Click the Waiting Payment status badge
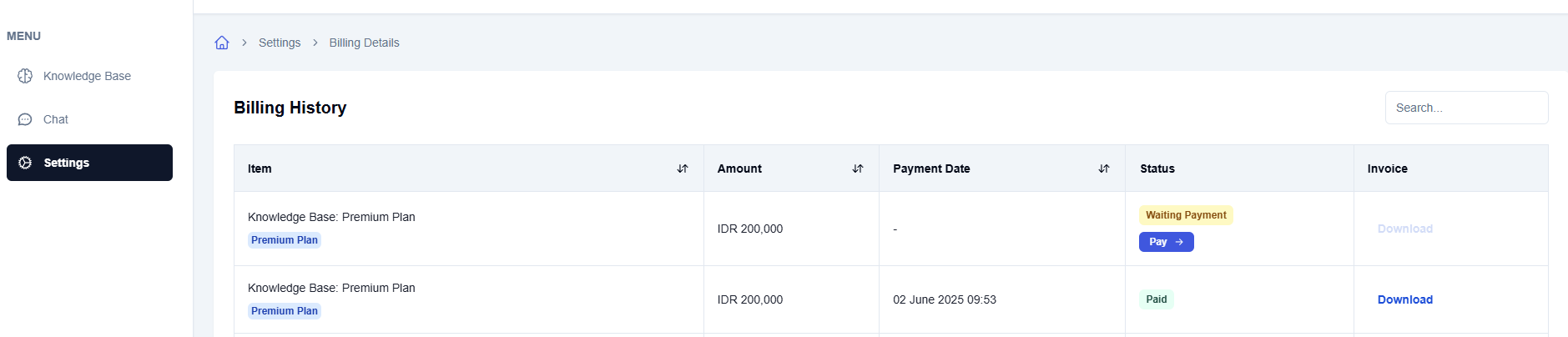The height and width of the screenshot is (337, 1568). (1186, 215)
